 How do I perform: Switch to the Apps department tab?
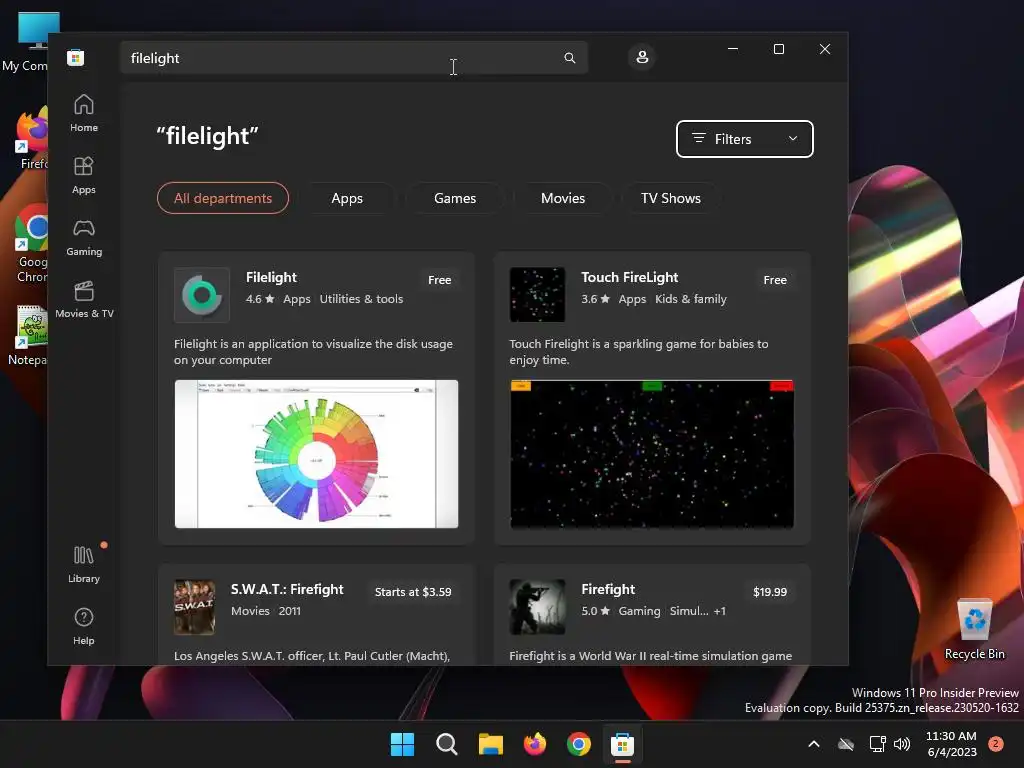347,198
